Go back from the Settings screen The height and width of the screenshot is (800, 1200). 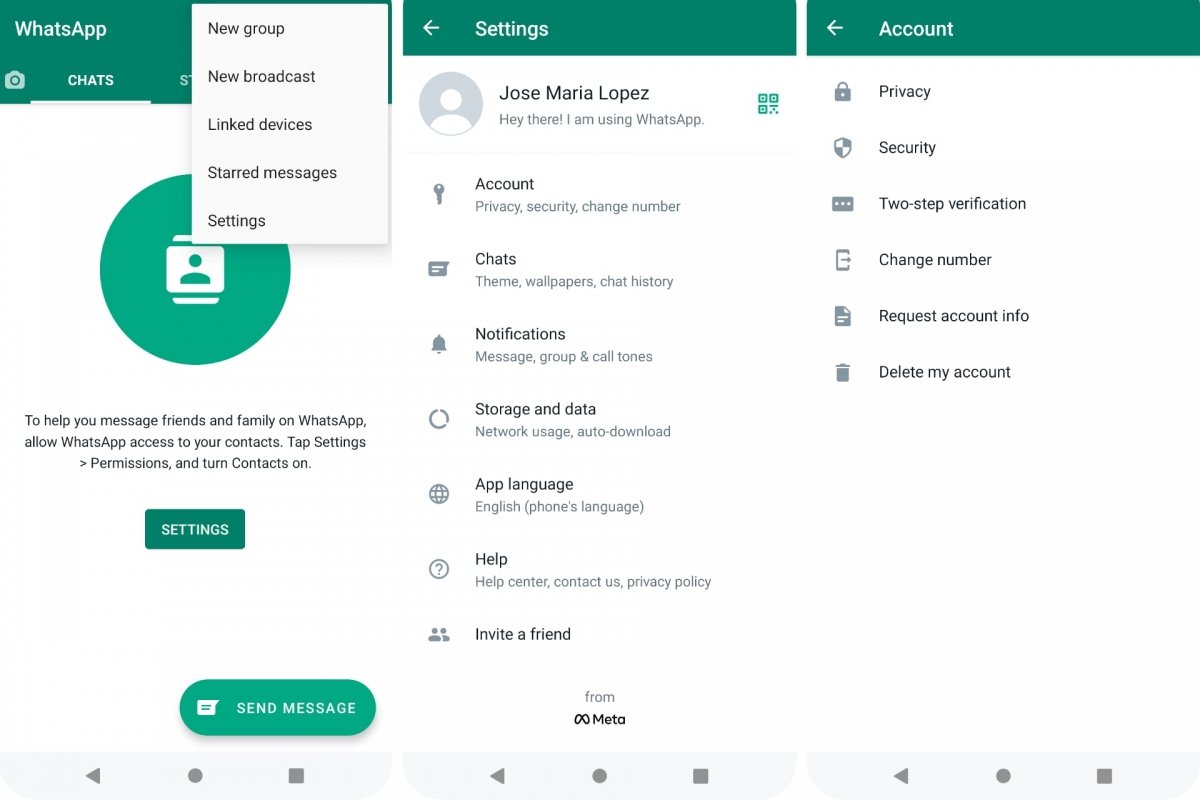coord(431,28)
